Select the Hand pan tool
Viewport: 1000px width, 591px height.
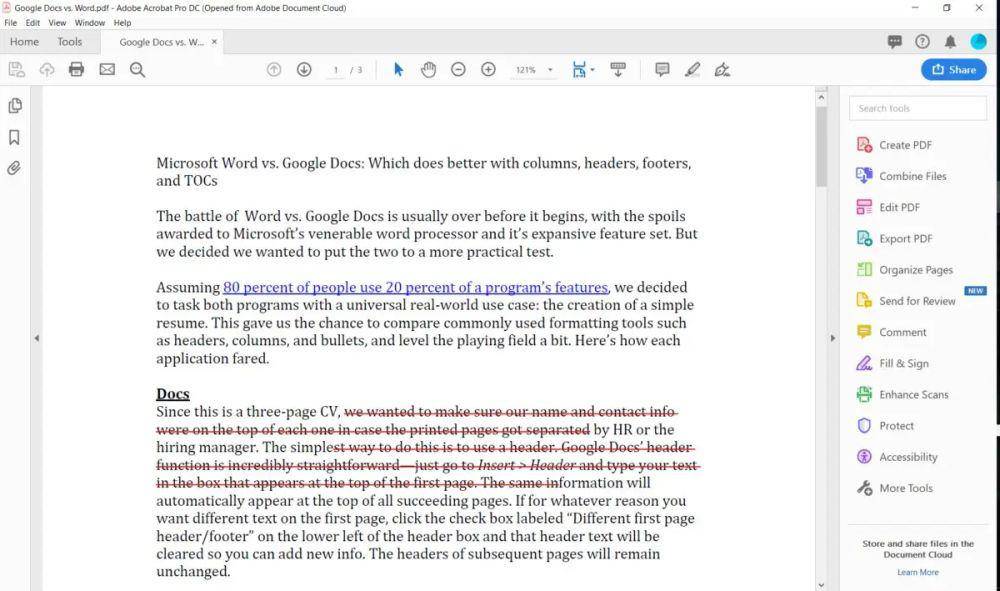click(x=428, y=69)
